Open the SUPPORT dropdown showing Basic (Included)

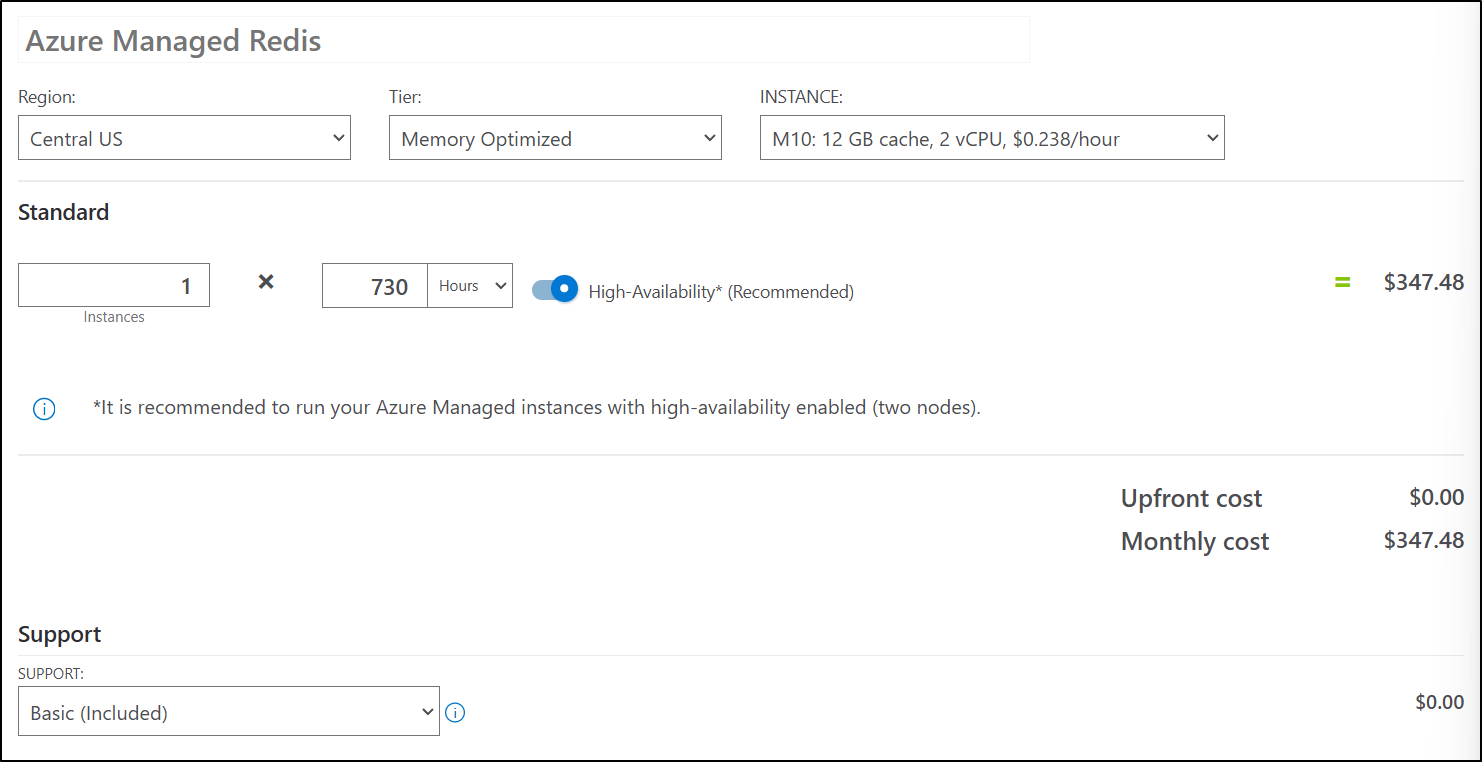229,712
